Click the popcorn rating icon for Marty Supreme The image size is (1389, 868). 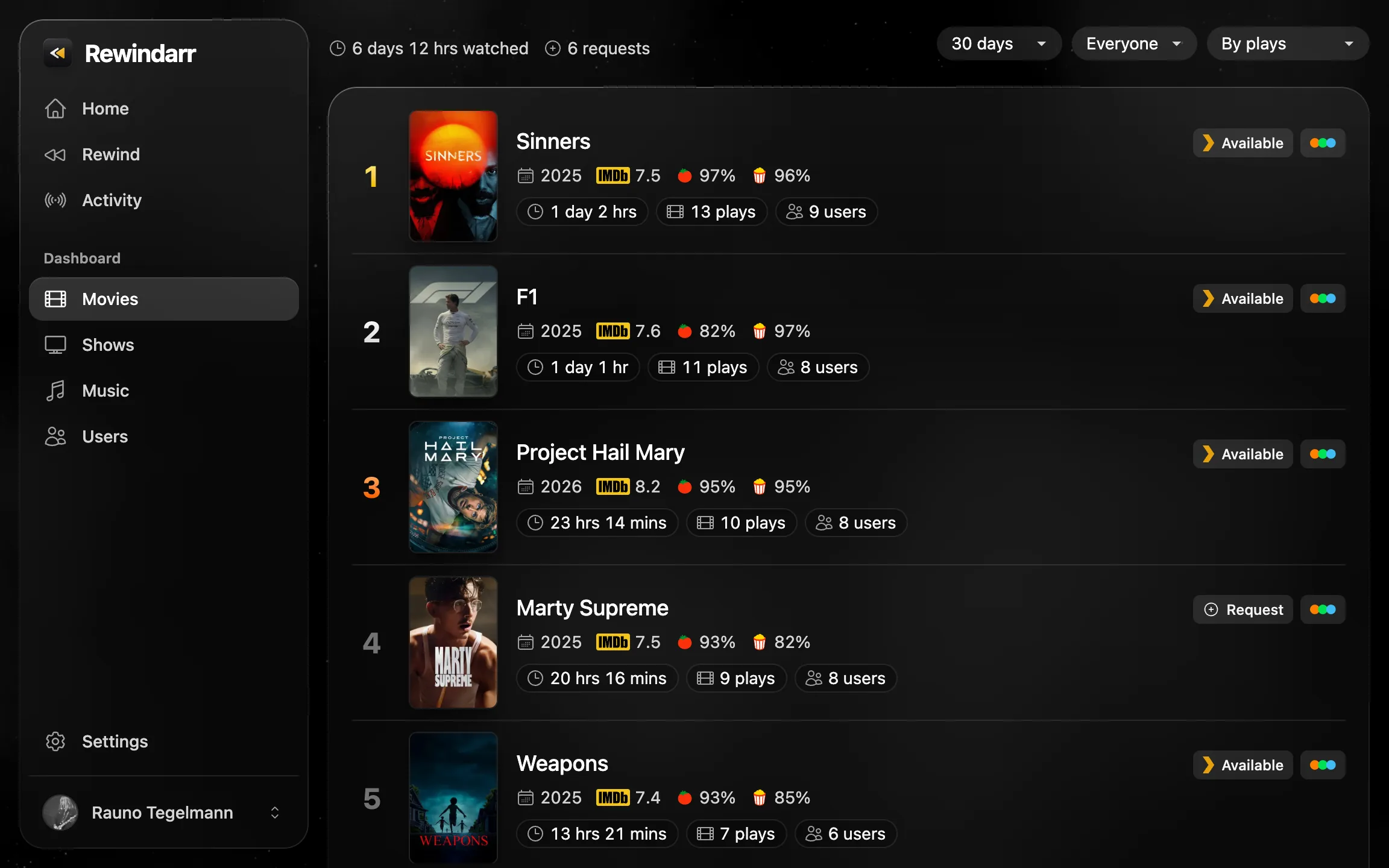[759, 642]
